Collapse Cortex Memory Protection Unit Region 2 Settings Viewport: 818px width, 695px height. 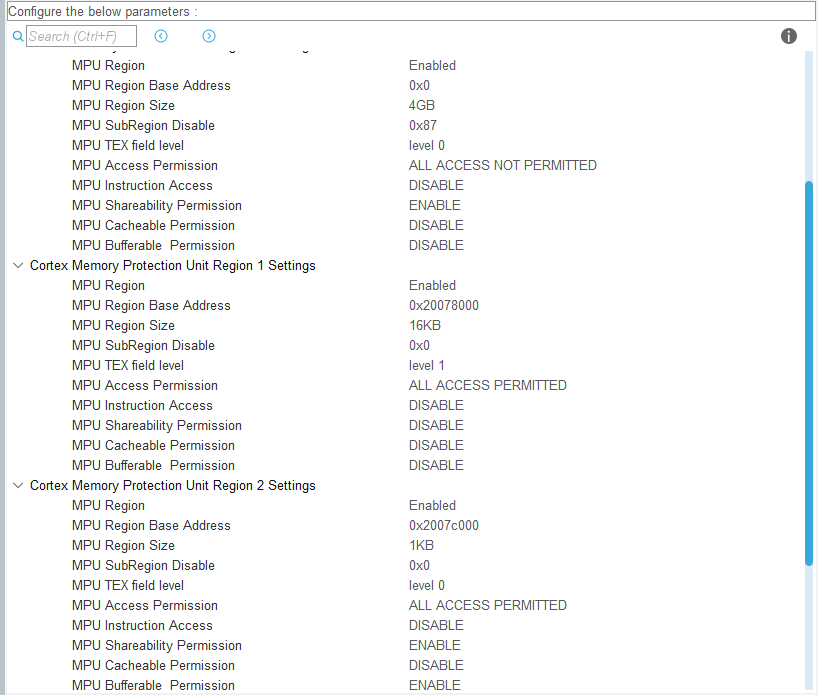click(17, 485)
